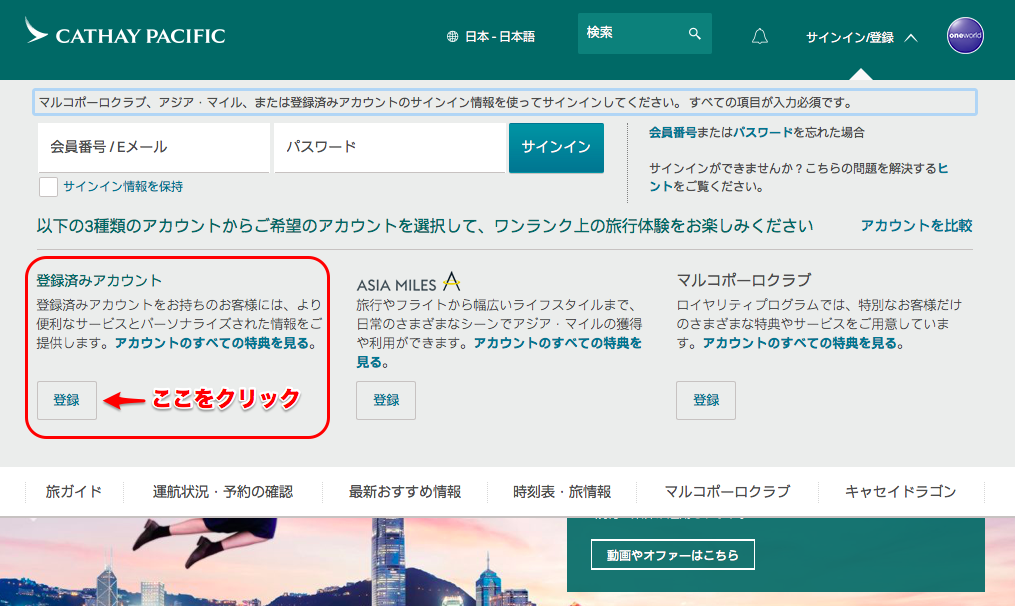Screen dimensions: 1015x606
Task: Click the globe icon beside 日本 - 日本語
Action: pos(452,37)
